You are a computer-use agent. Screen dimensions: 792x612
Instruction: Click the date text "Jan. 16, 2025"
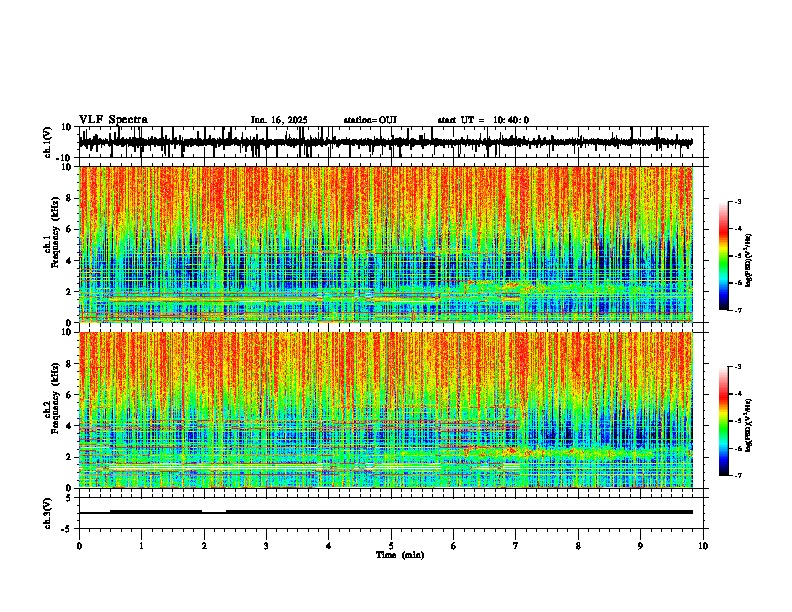pyautogui.click(x=279, y=120)
